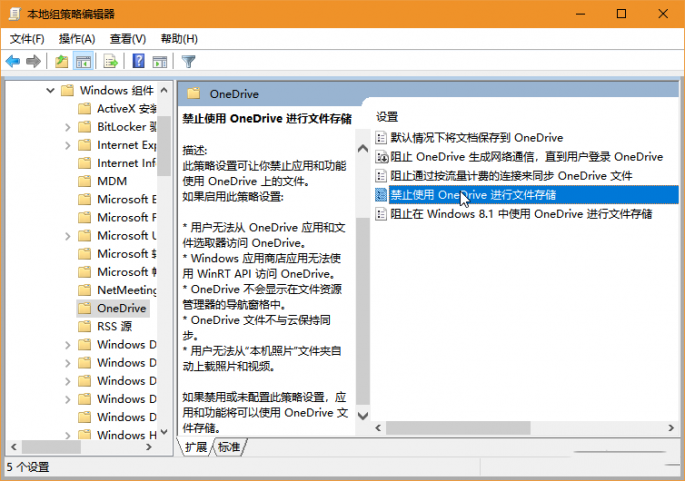Viewport: 685px width, 481px height.
Task: Click the Forward arrow in the toolbar
Action: (33, 62)
